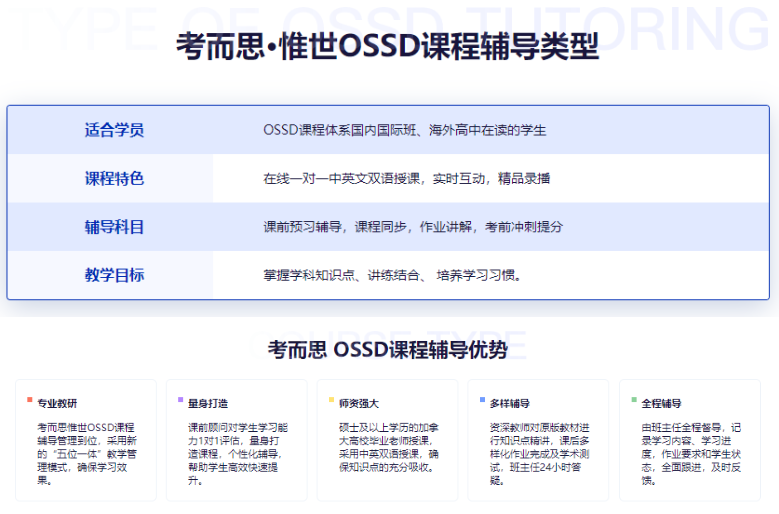Viewport: 779px width, 514px height.
Task: Click the yellow marker beside 师资强大
Action: coord(331,400)
